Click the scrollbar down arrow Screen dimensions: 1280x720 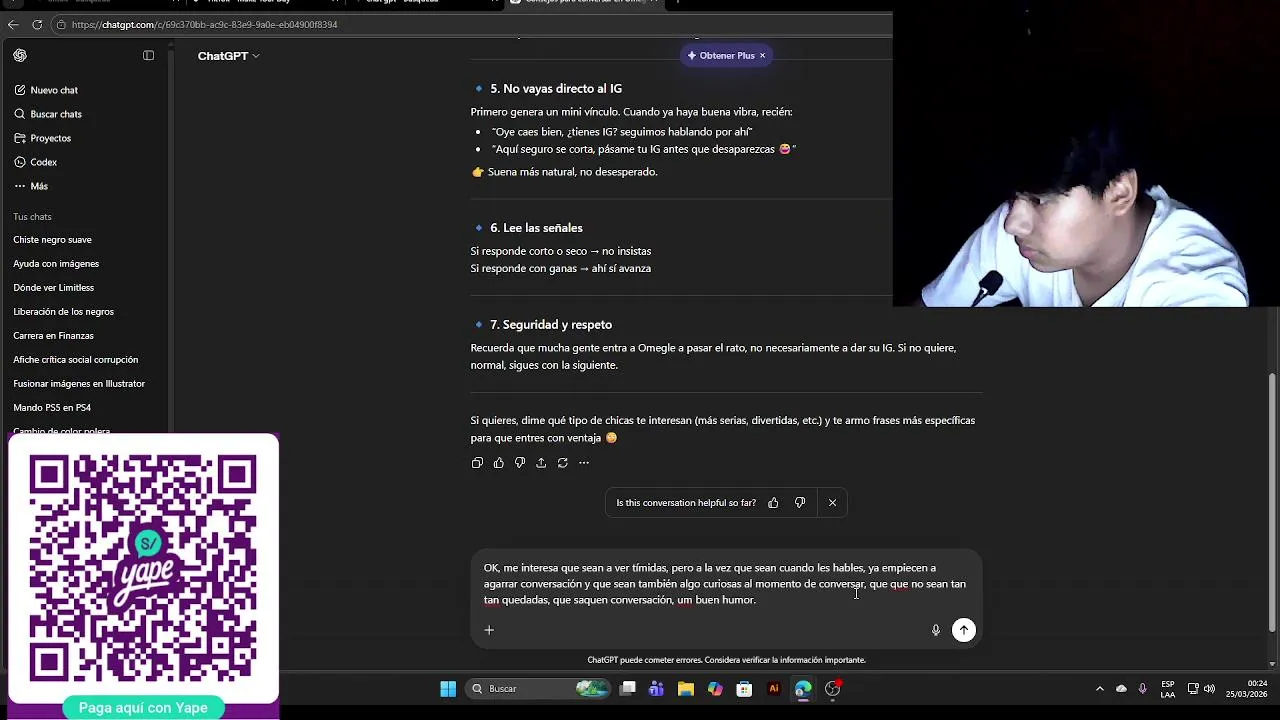(1272, 664)
